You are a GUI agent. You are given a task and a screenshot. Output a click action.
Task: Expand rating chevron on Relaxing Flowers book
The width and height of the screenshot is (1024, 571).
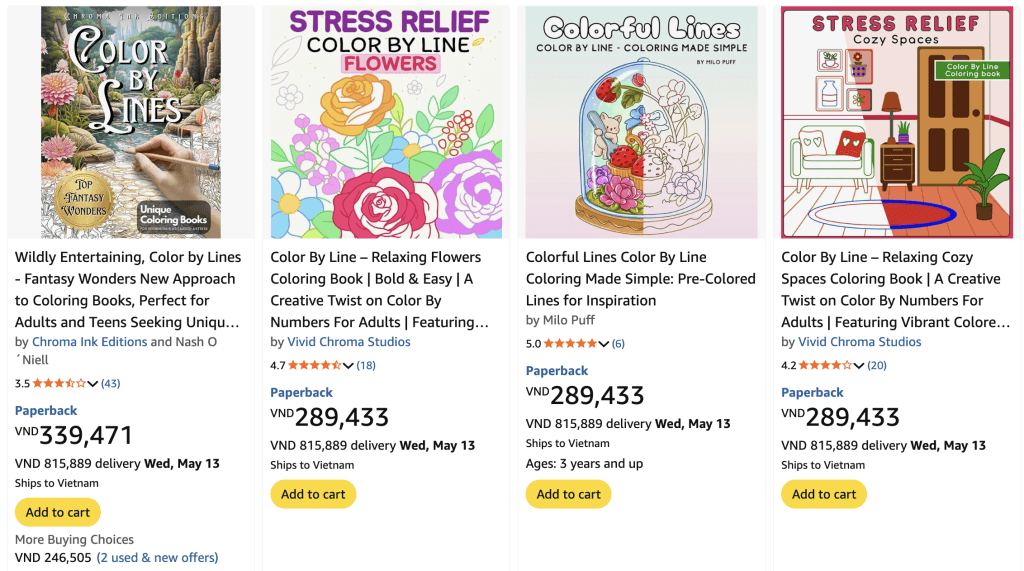(349, 366)
